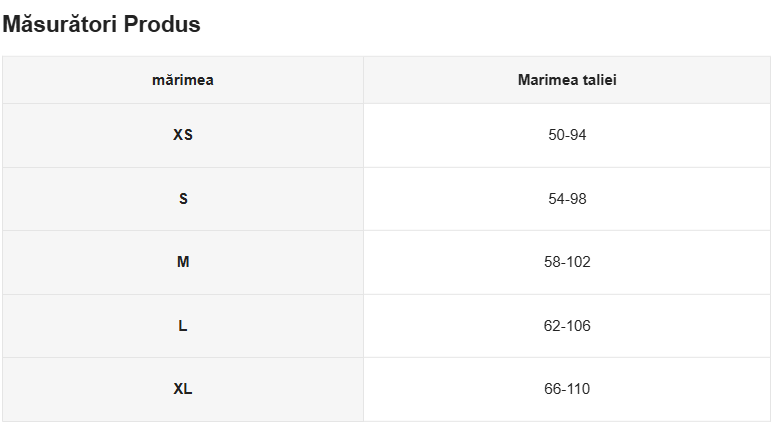Image resolution: width=772 pixels, height=423 pixels.
Task: Select the S size cell
Action: click(183, 199)
